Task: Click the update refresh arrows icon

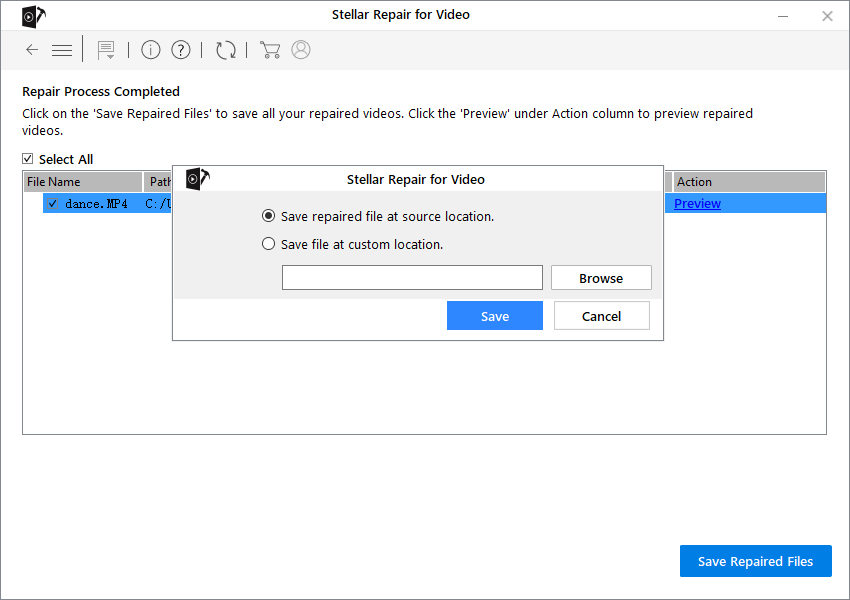Action: [x=226, y=50]
